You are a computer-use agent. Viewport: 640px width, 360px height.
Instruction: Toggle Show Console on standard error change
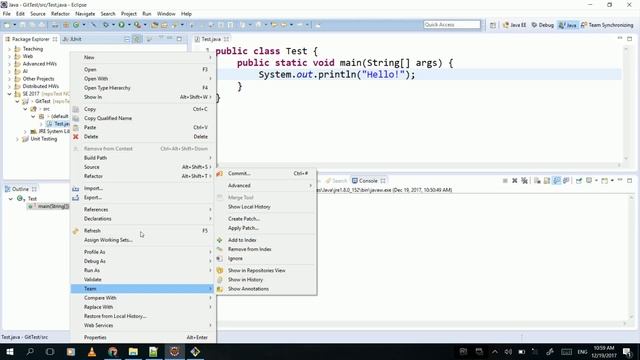(x=566, y=180)
